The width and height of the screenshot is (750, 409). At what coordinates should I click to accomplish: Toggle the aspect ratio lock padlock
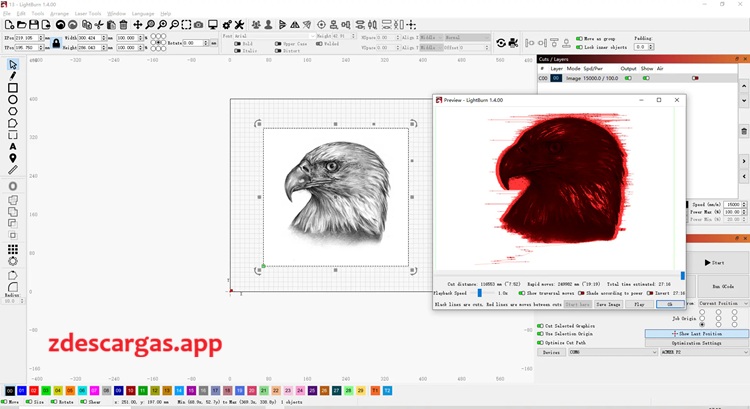tap(56, 43)
